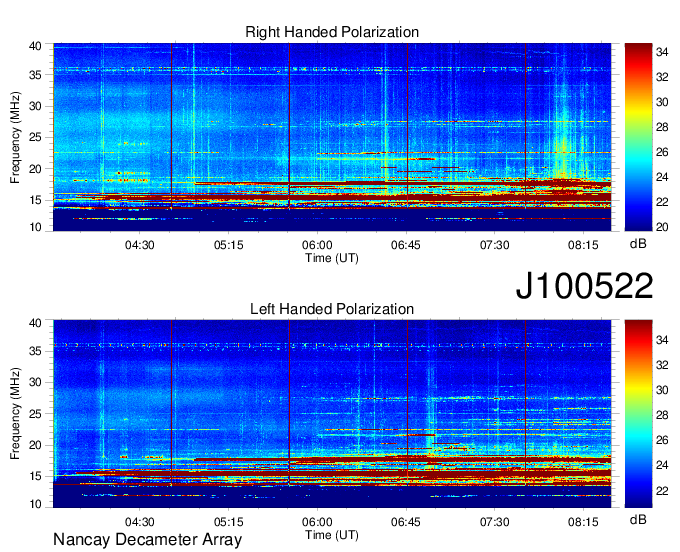Click "06:00" time tick under left-handed plot
The image size is (680, 552).
coord(317,522)
